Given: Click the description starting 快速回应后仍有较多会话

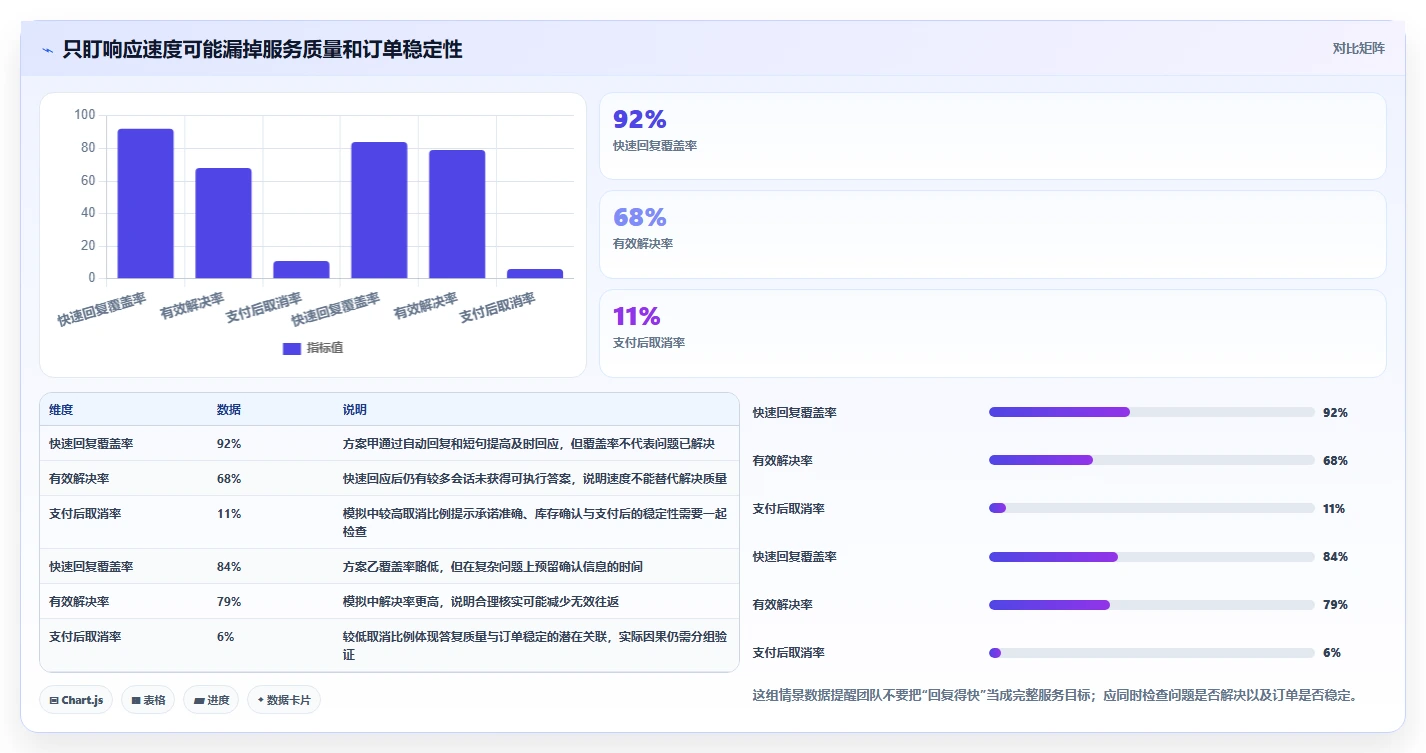Looking at the screenshot, I should click(x=535, y=478).
